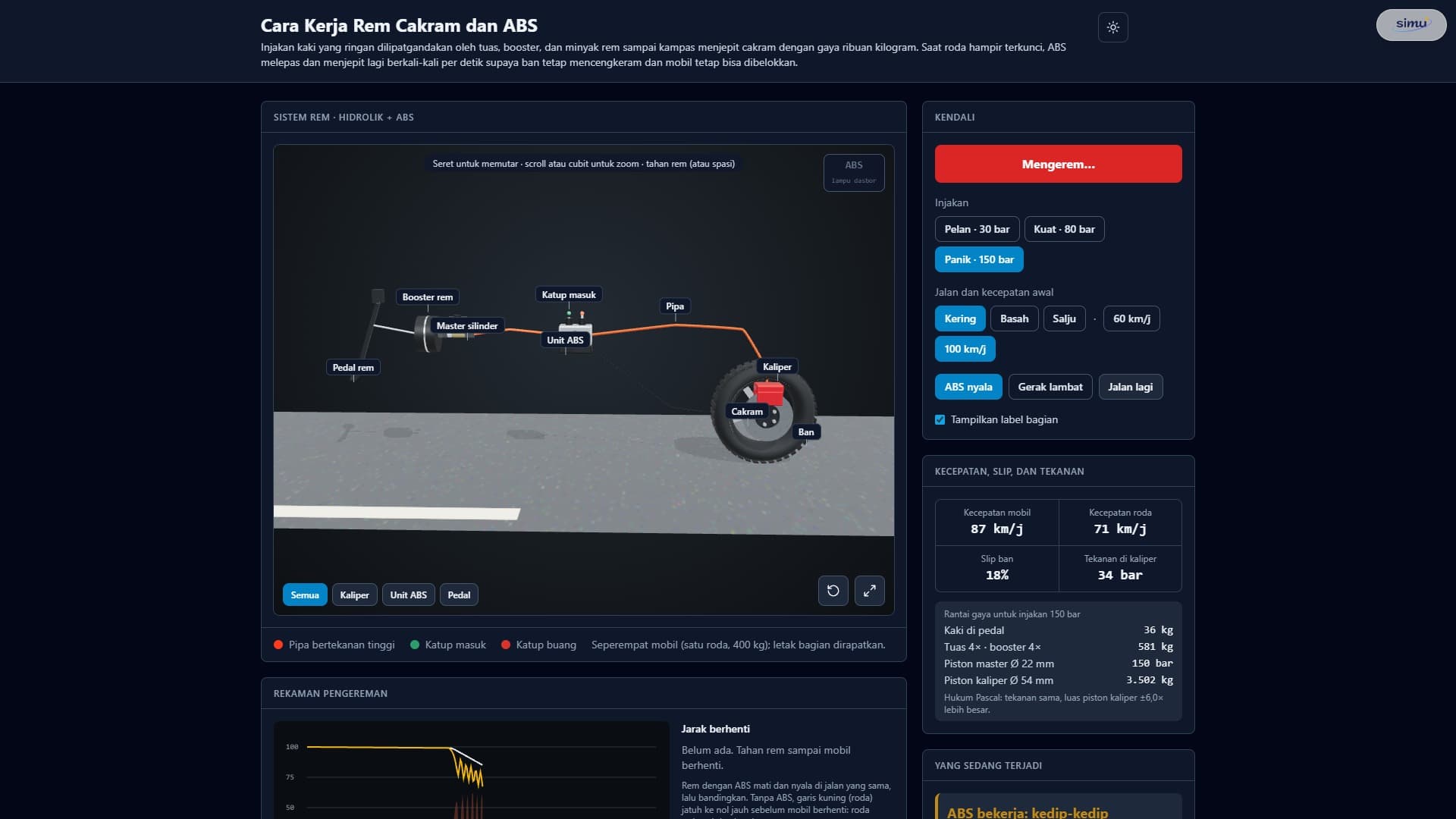Enable Gerak lambat slow motion
Viewport: 1456px width, 819px height.
tap(1050, 387)
